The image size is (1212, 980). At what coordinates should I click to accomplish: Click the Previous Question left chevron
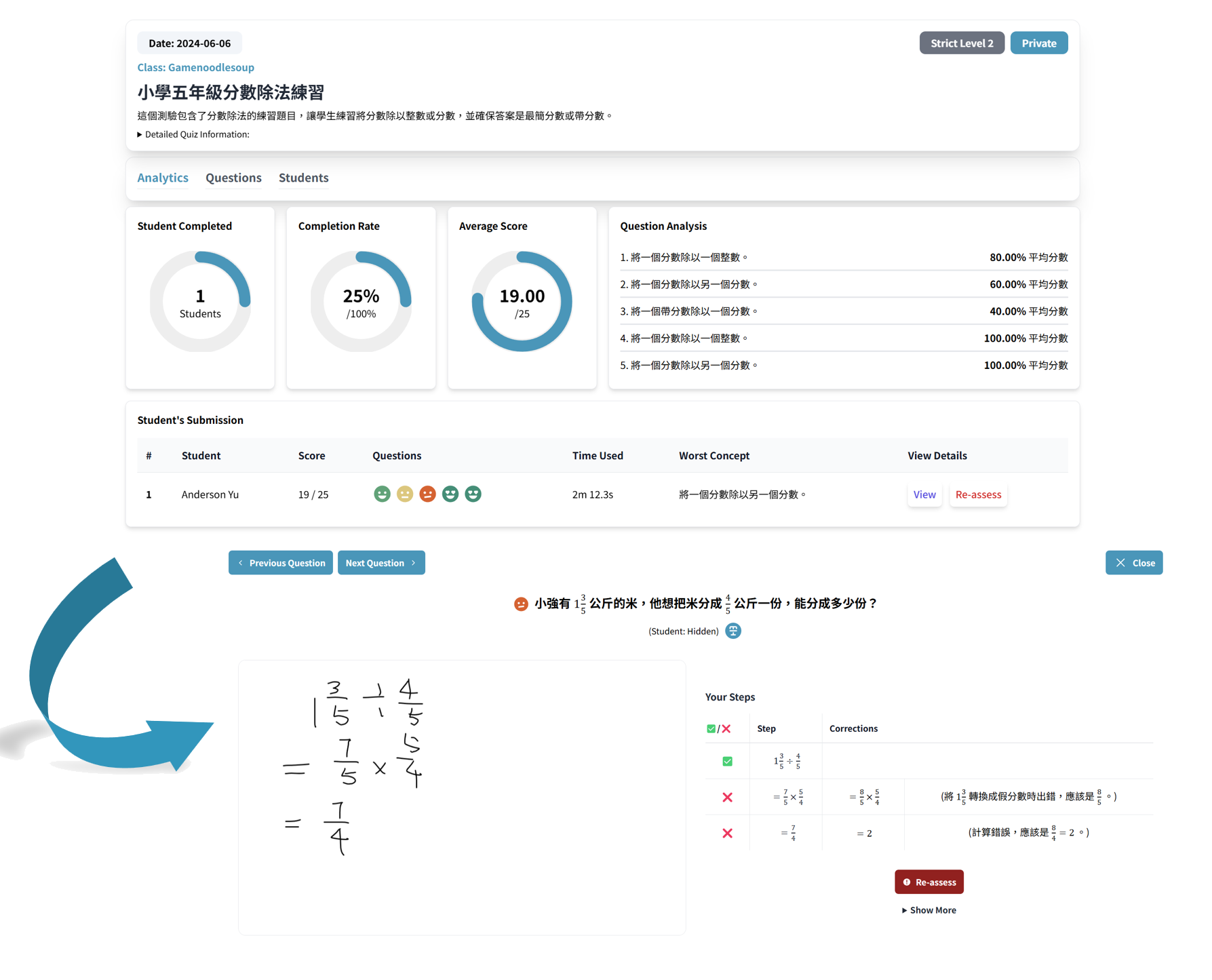click(241, 562)
